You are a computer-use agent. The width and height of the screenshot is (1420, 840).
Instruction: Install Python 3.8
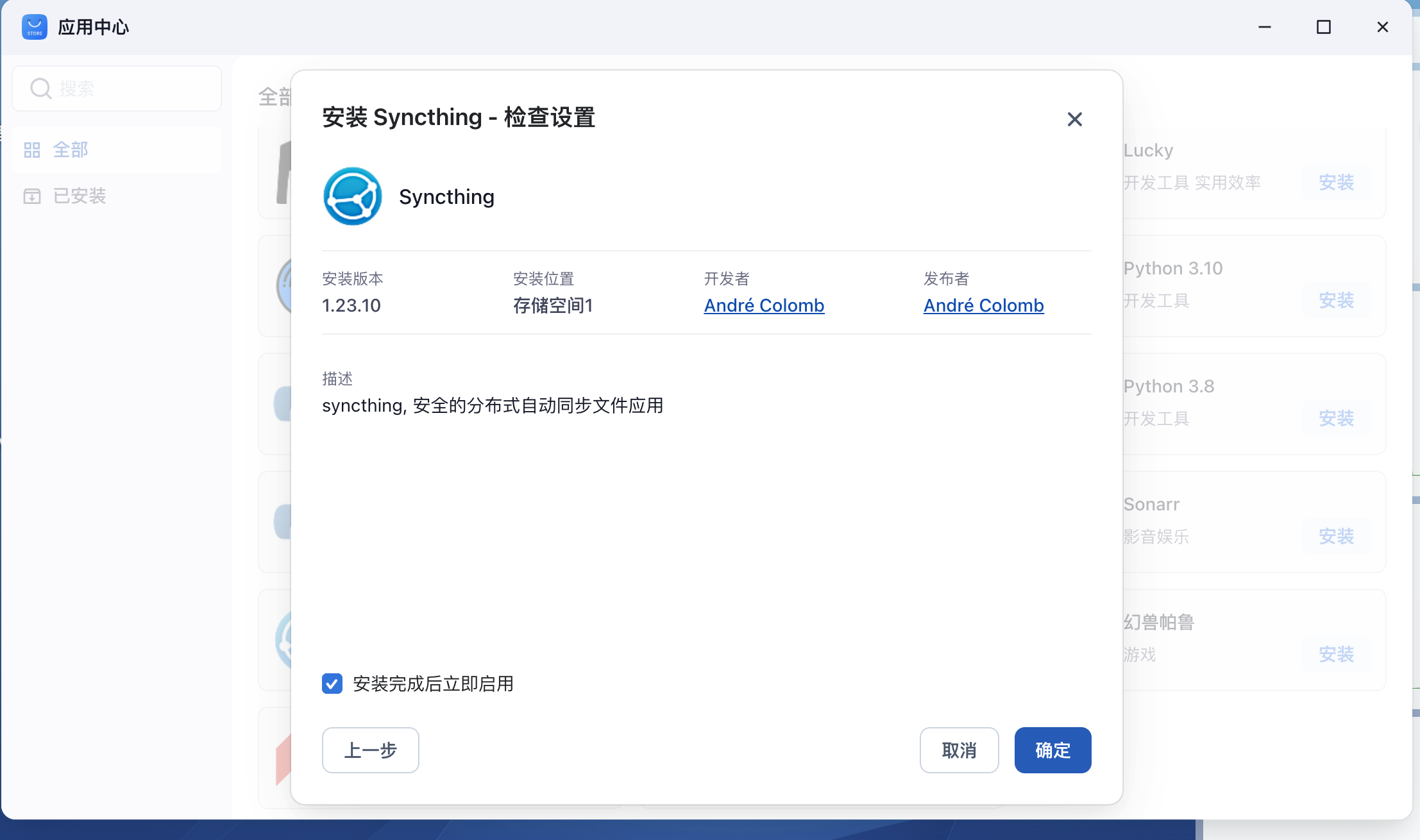[x=1336, y=418]
